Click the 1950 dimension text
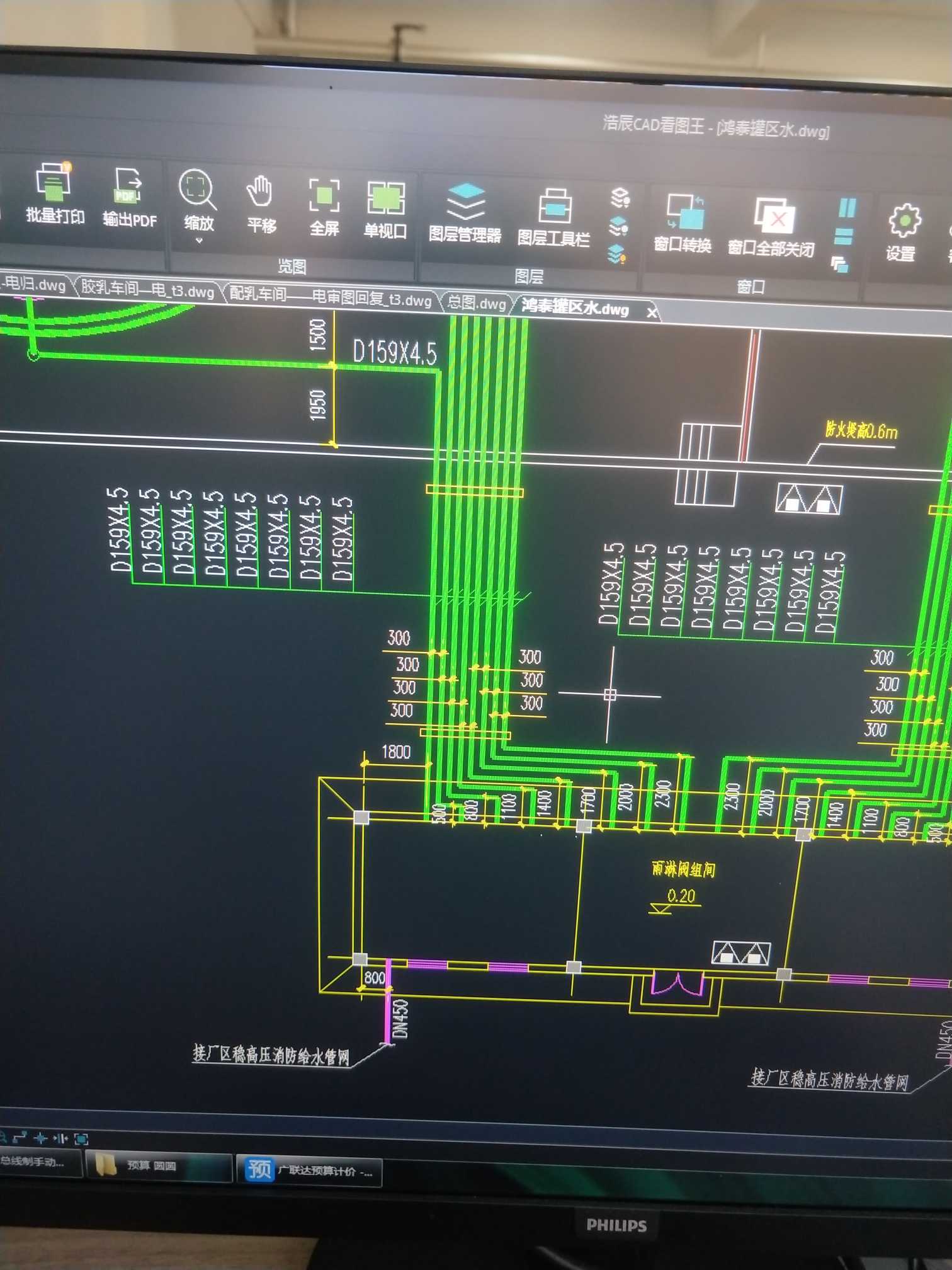Screen dimensions: 952x1270 click(318, 404)
